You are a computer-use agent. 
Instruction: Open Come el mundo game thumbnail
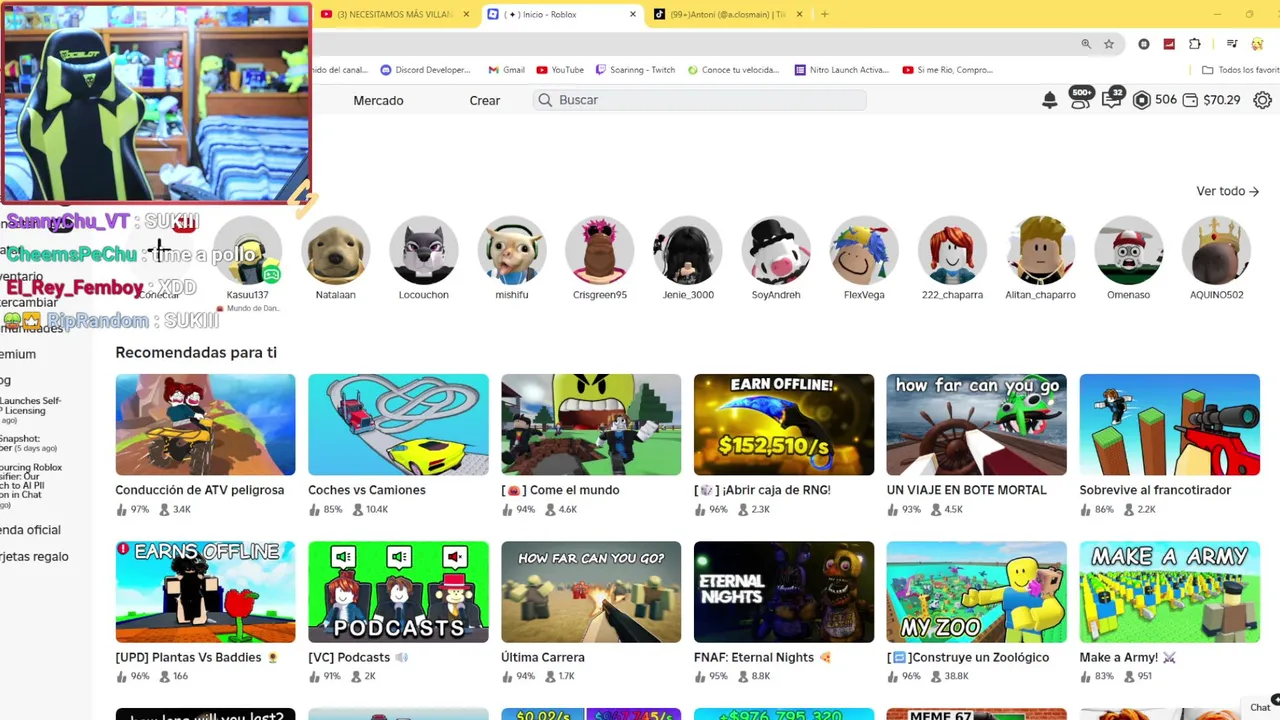tap(591, 424)
